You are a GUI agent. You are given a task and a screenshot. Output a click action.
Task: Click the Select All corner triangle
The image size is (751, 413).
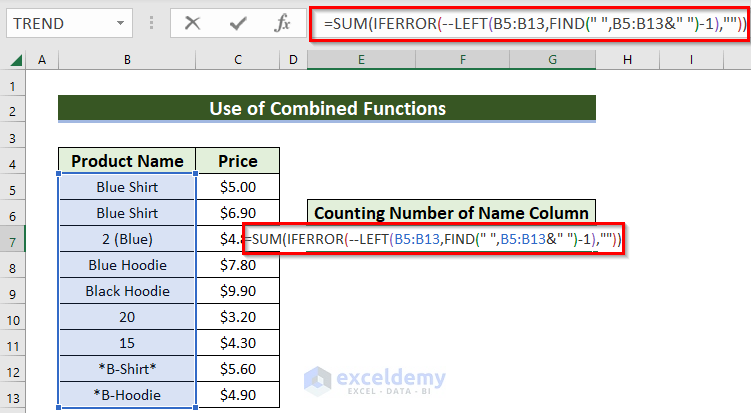(16, 60)
